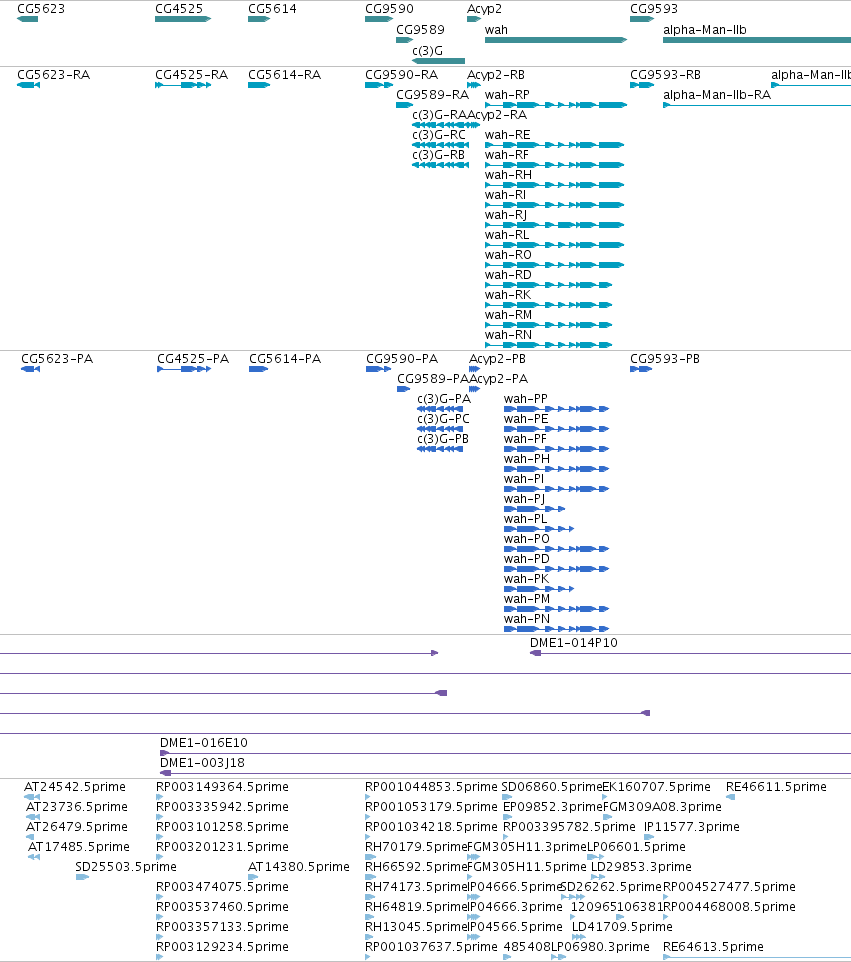Screen dimensions: 851x962
Task: Select transcript alpha-Man-IIb-RA
Action: tap(717, 94)
